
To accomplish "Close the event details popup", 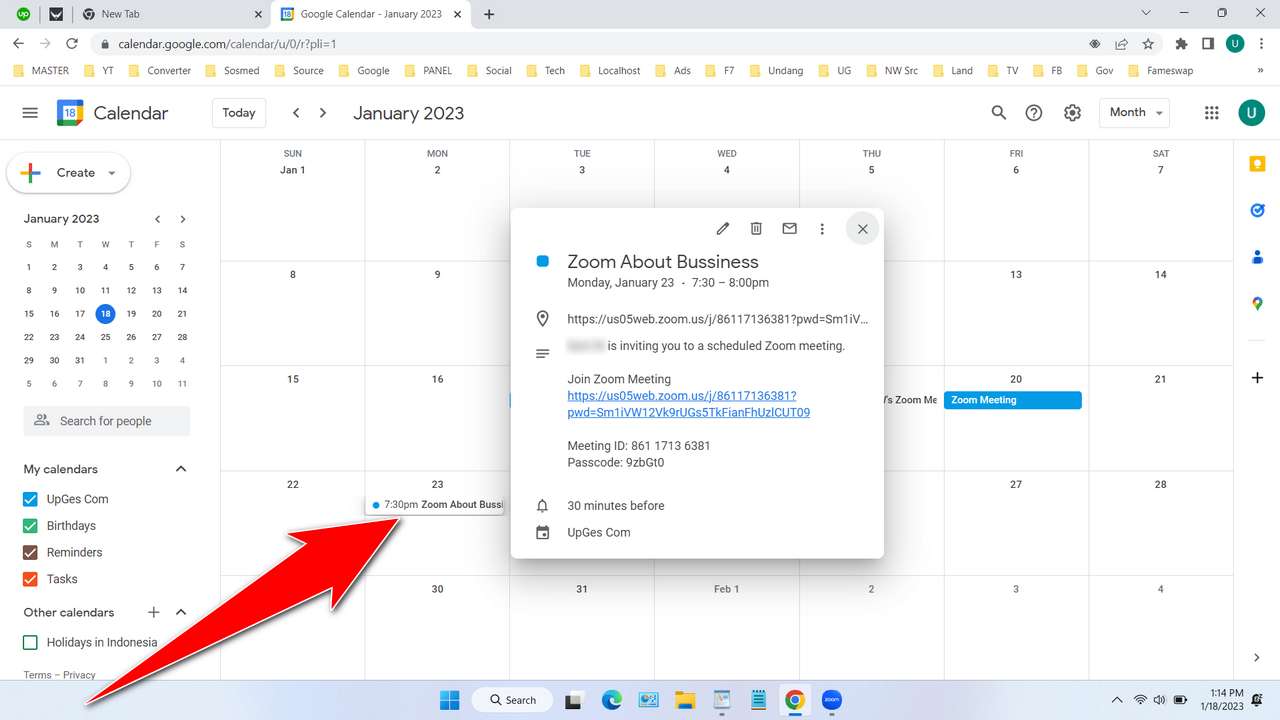I will (862, 229).
